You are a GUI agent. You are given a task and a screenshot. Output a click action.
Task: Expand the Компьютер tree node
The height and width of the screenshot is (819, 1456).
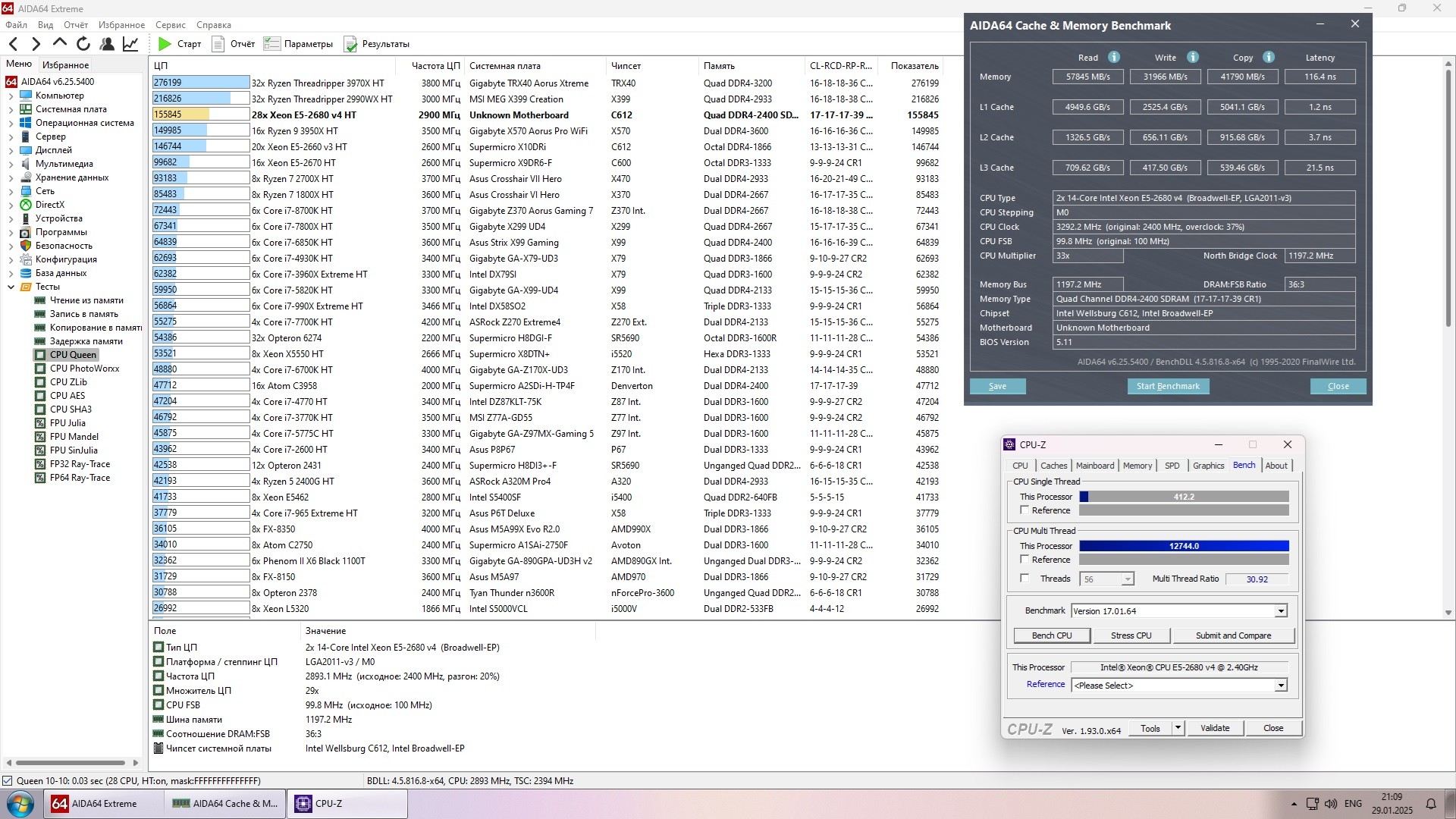coord(11,96)
